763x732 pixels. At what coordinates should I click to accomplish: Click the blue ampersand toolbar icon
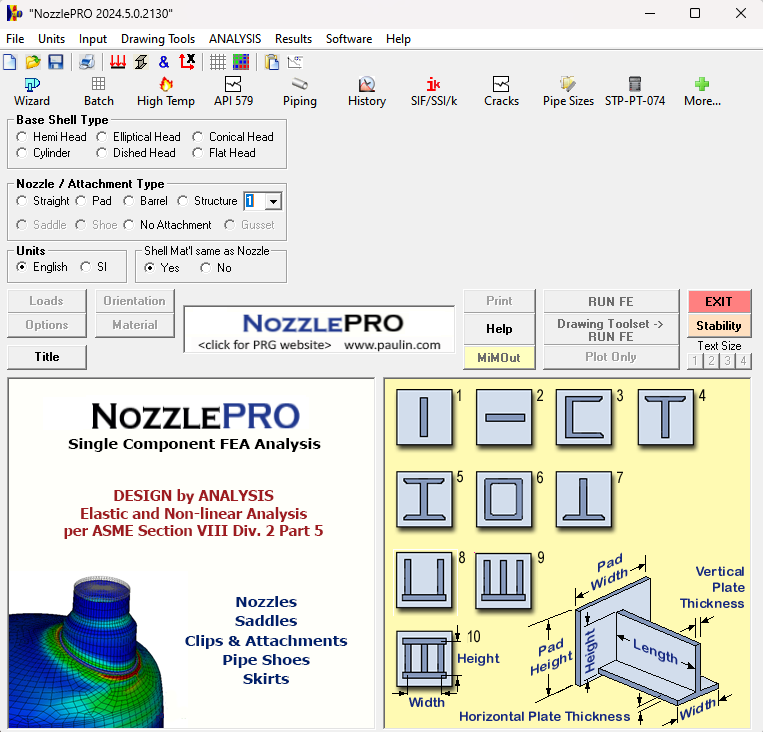(164, 62)
